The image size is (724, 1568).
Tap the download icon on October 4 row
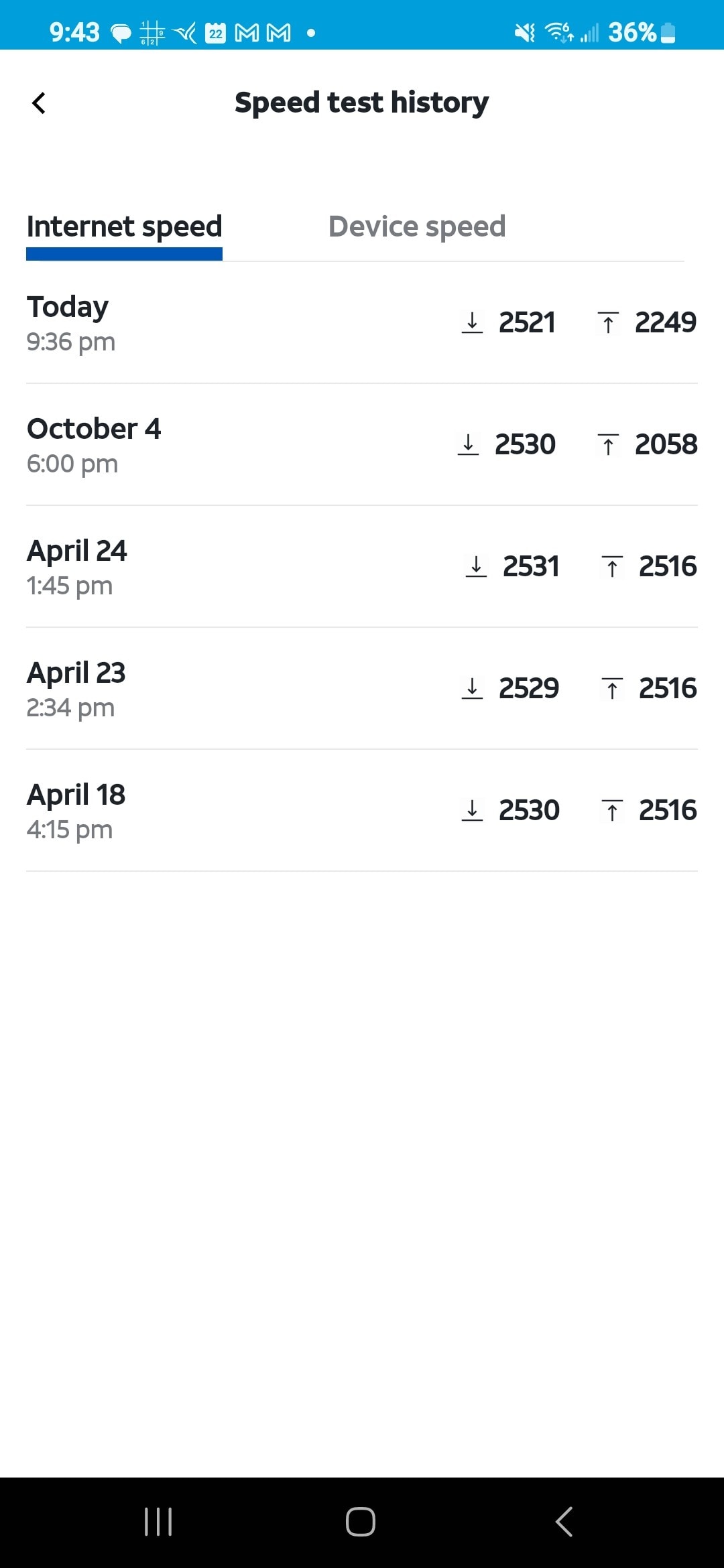tap(468, 444)
